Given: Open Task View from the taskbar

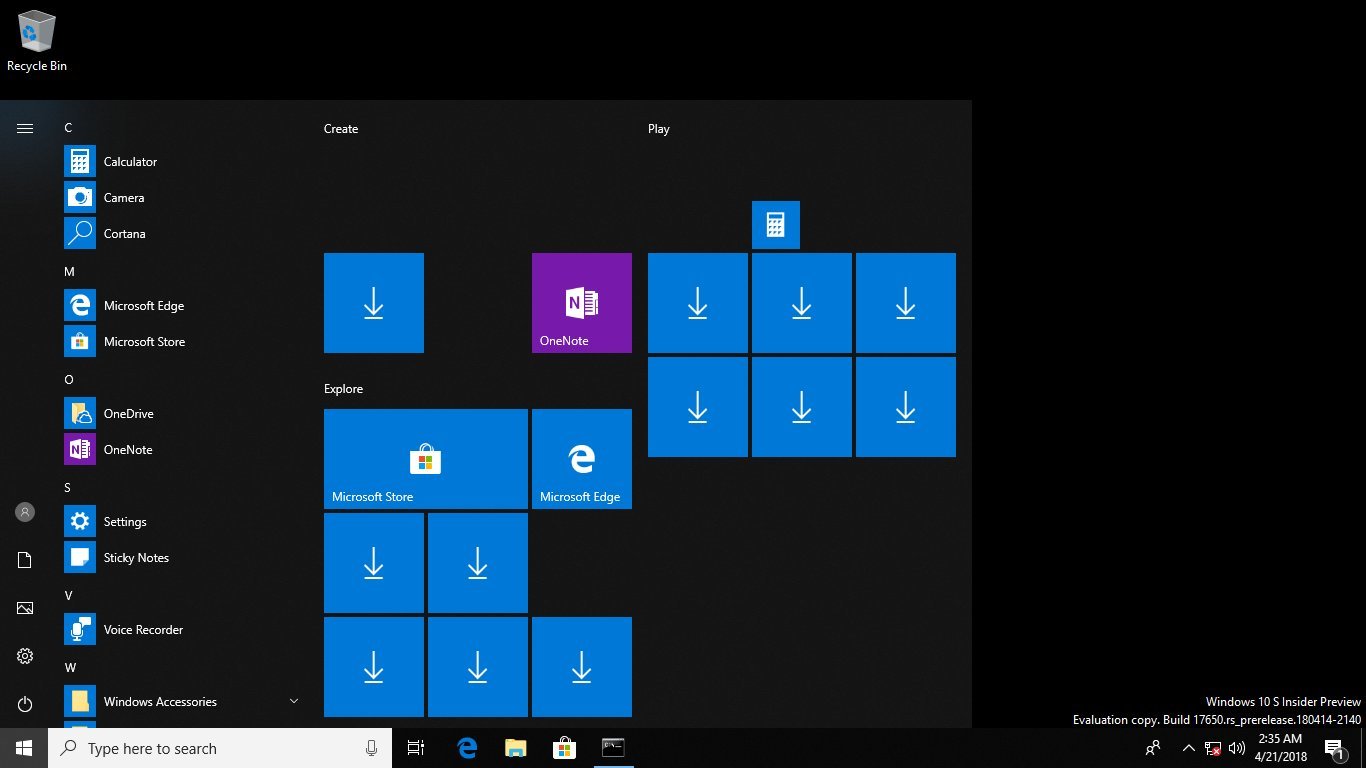Looking at the screenshot, I should 416,748.
